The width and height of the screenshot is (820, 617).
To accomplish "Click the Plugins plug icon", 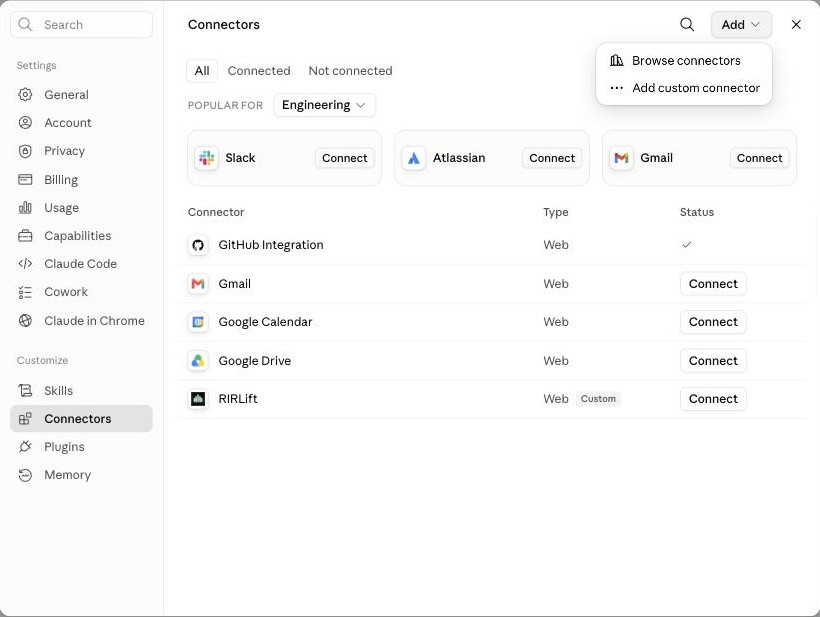I will click(25, 447).
